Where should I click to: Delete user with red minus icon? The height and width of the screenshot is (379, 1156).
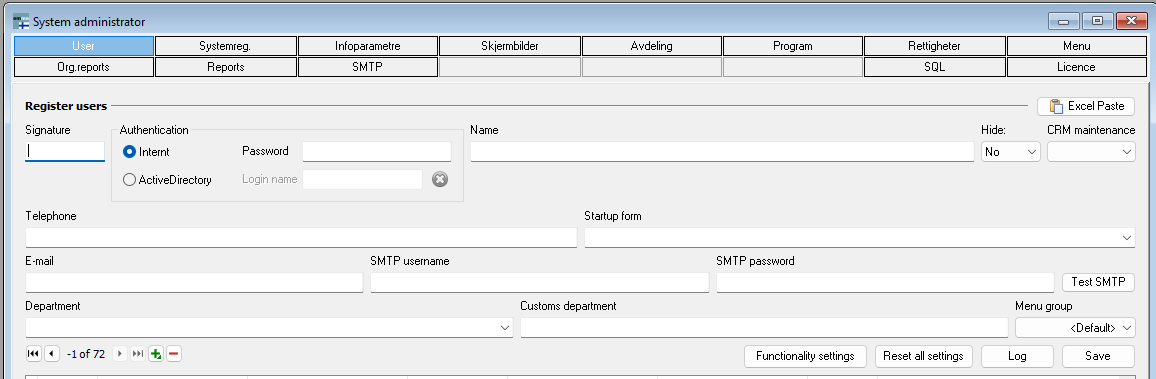click(173, 354)
